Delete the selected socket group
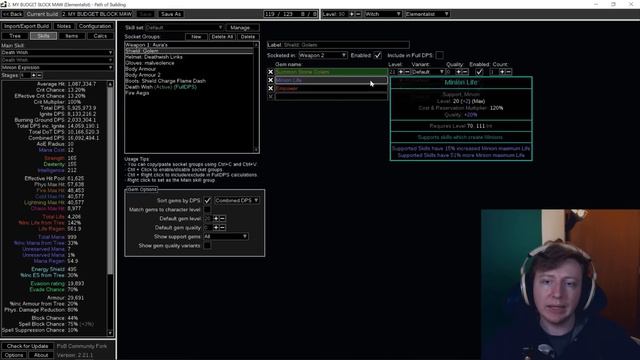This screenshot has width=640, height=360. coord(248,37)
